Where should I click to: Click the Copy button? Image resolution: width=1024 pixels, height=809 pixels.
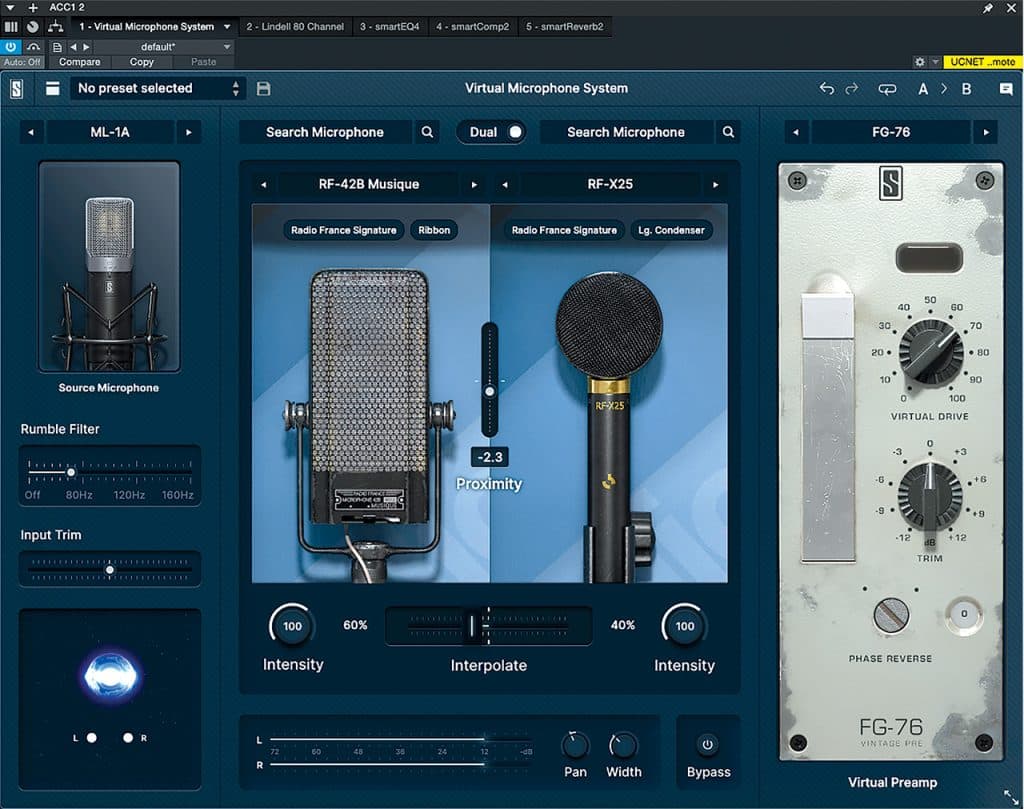[x=142, y=62]
